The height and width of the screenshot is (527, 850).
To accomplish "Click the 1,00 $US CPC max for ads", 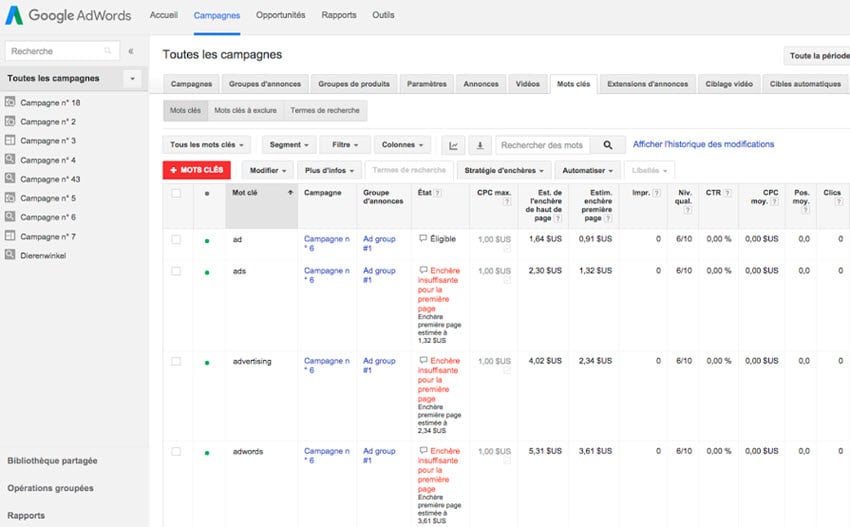I will click(494, 271).
